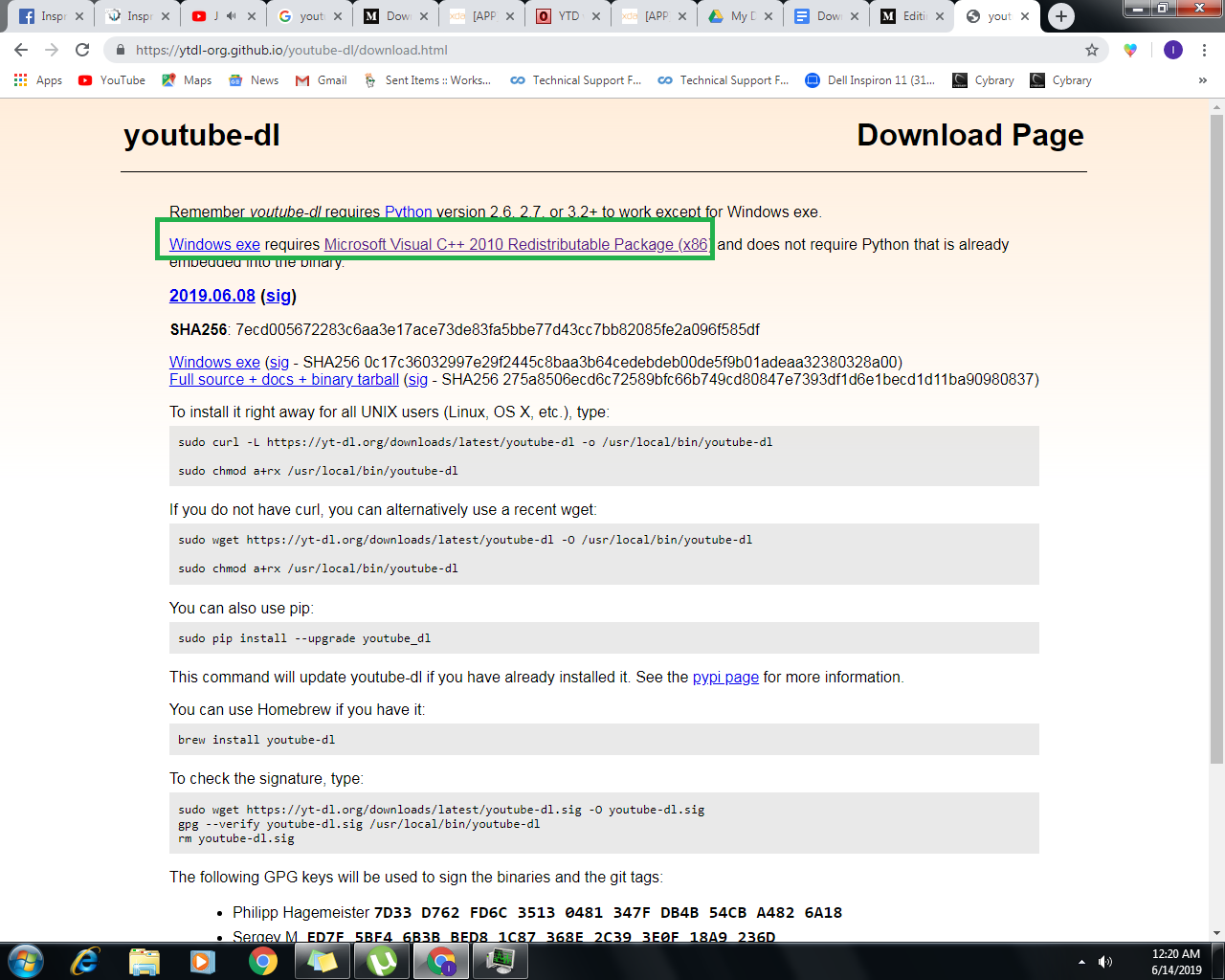Screen dimensions: 1225x980
Task: Open the clock showing 12:20 AM
Action: 1176,962
